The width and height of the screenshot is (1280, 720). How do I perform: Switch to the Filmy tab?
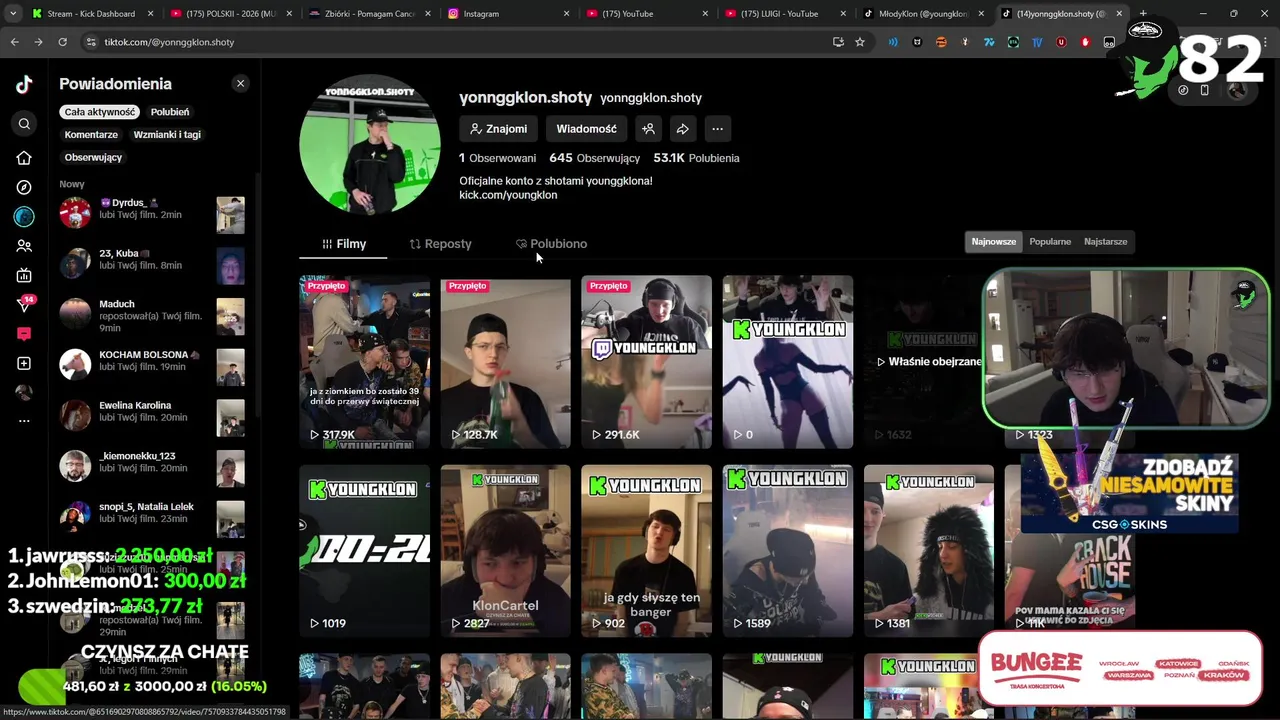click(x=343, y=244)
